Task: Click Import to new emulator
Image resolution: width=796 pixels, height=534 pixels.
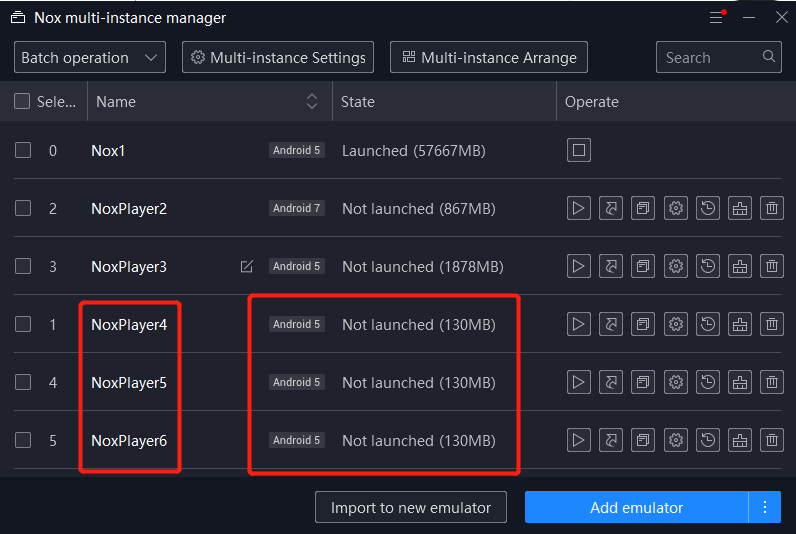Action: [x=411, y=507]
